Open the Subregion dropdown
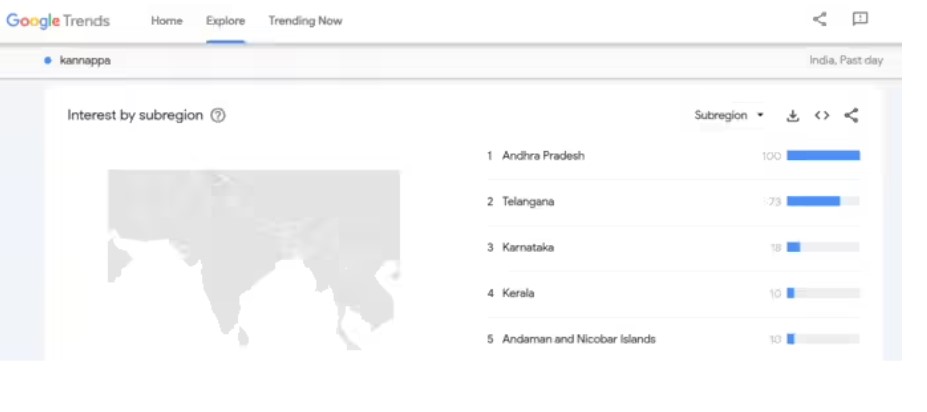 click(x=729, y=116)
